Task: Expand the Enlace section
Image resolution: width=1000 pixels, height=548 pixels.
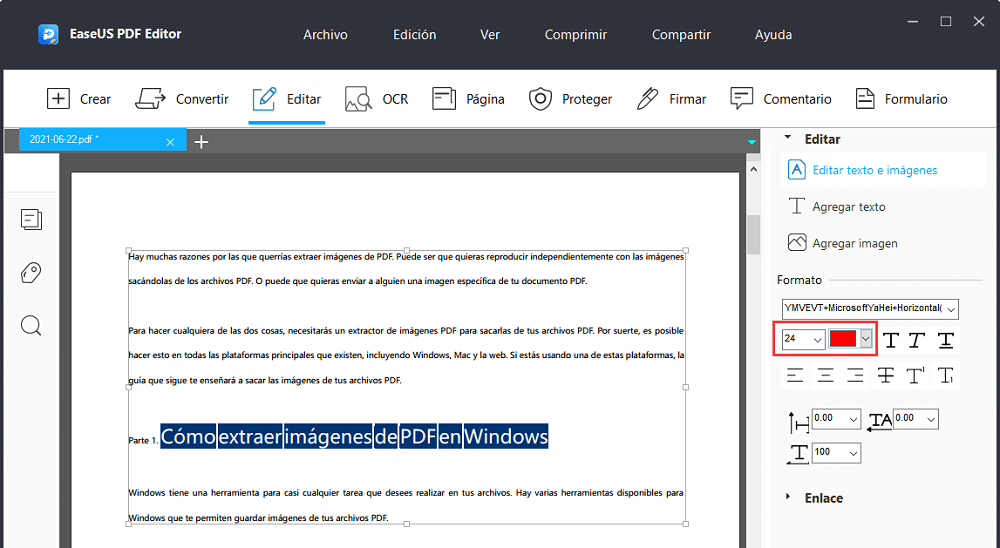Action: tap(788, 497)
